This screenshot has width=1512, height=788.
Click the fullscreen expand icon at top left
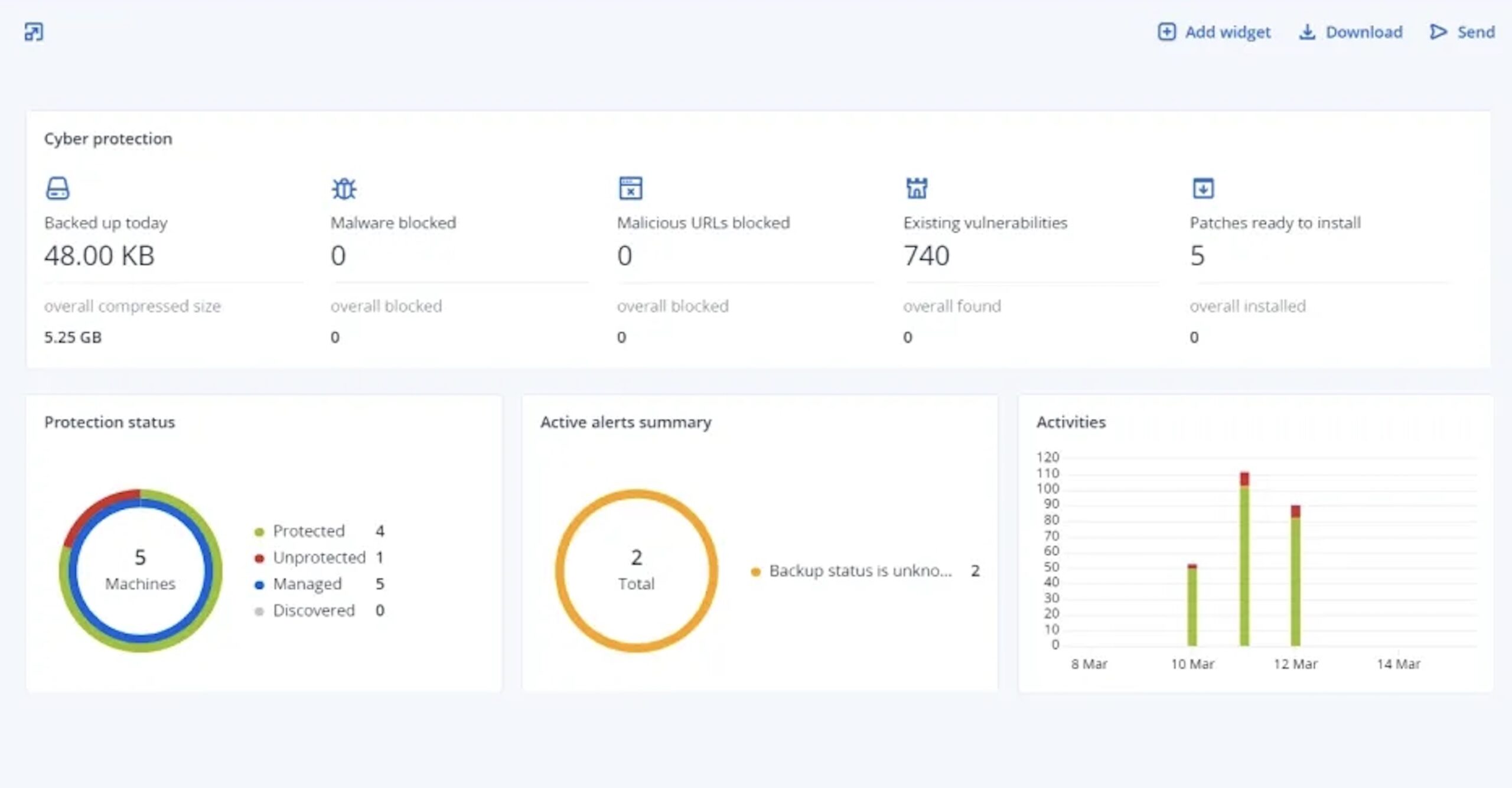point(34,31)
